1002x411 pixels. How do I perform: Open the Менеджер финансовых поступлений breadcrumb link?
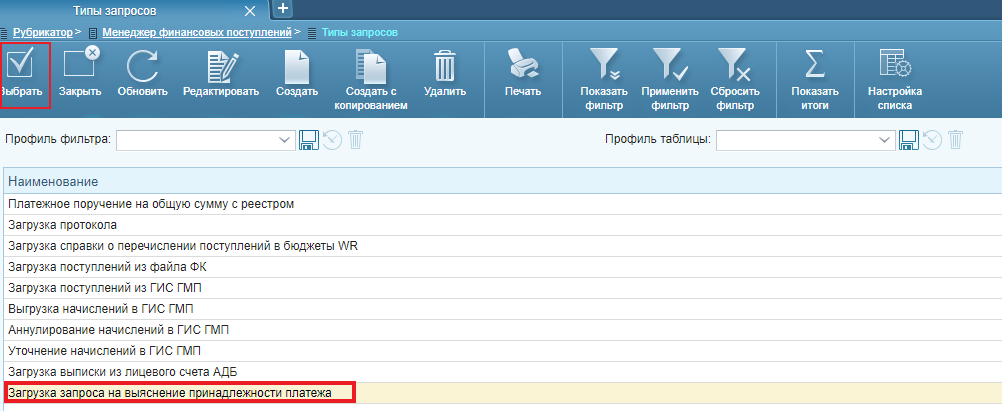click(197, 31)
